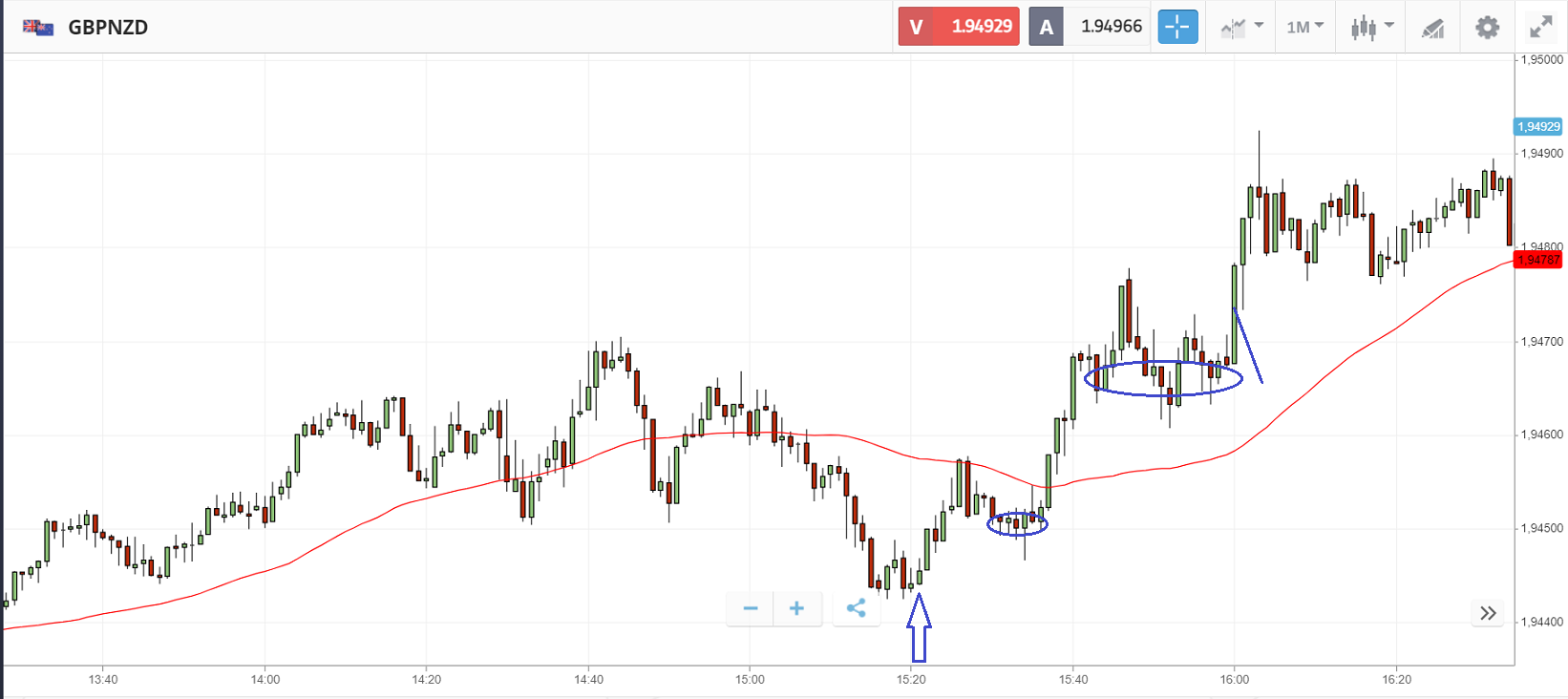Image resolution: width=1568 pixels, height=699 pixels.
Task: Select the drawing tools icon
Action: coord(1432,28)
